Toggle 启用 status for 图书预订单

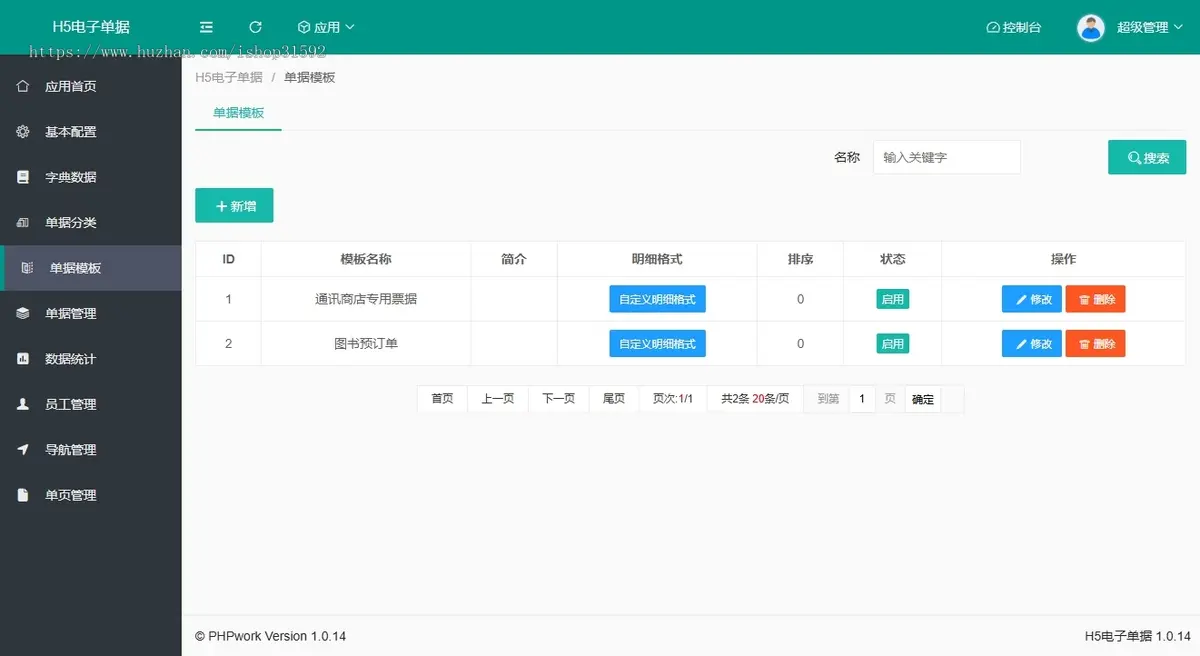[x=892, y=344]
